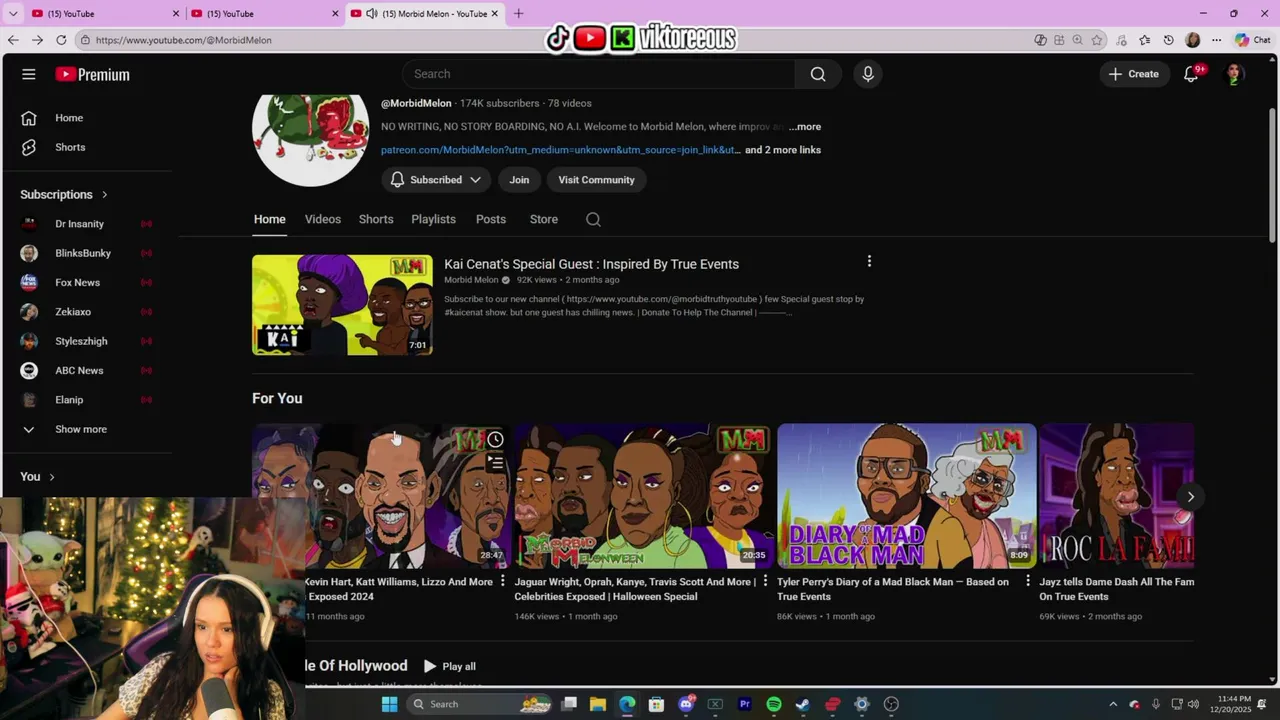Open the Morbid Melon Patreon link
1280x720 pixels.
tap(561, 150)
